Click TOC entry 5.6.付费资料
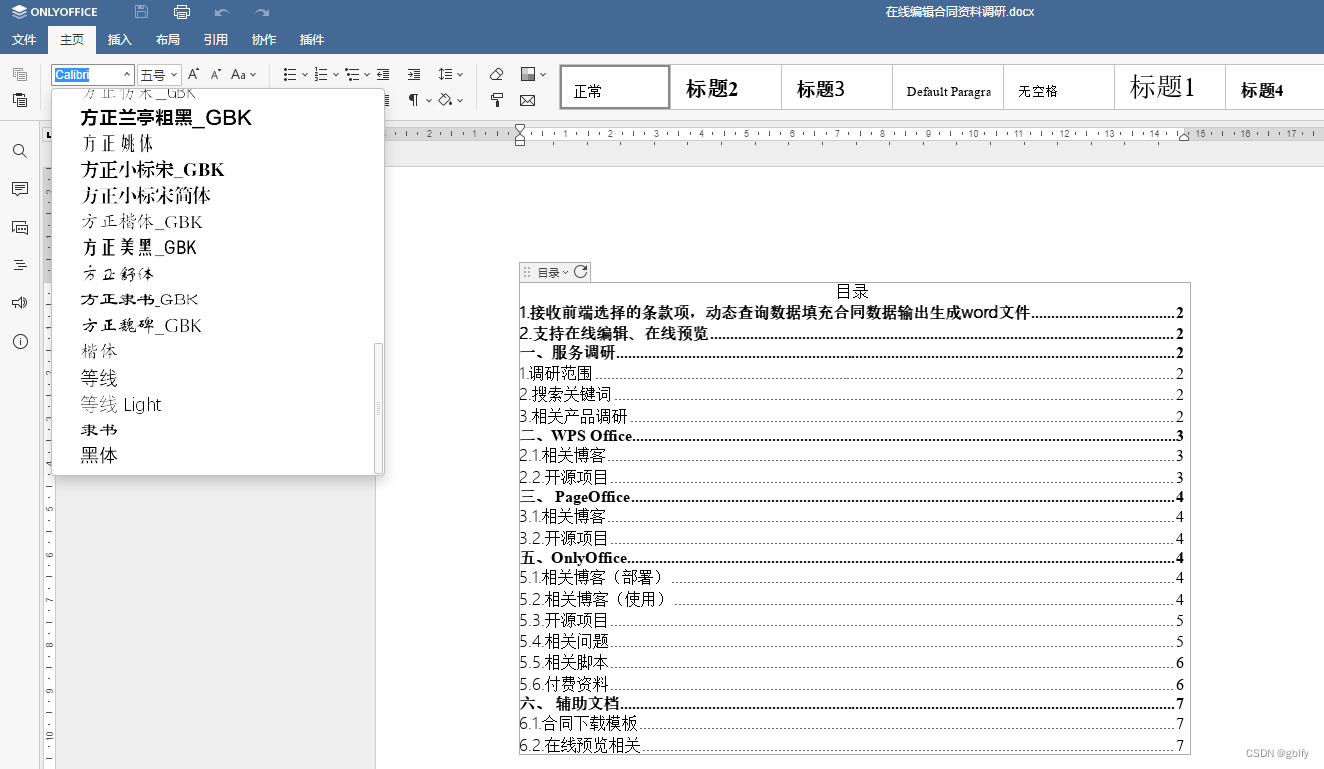Viewport: 1324px width, 769px height. tap(564, 685)
